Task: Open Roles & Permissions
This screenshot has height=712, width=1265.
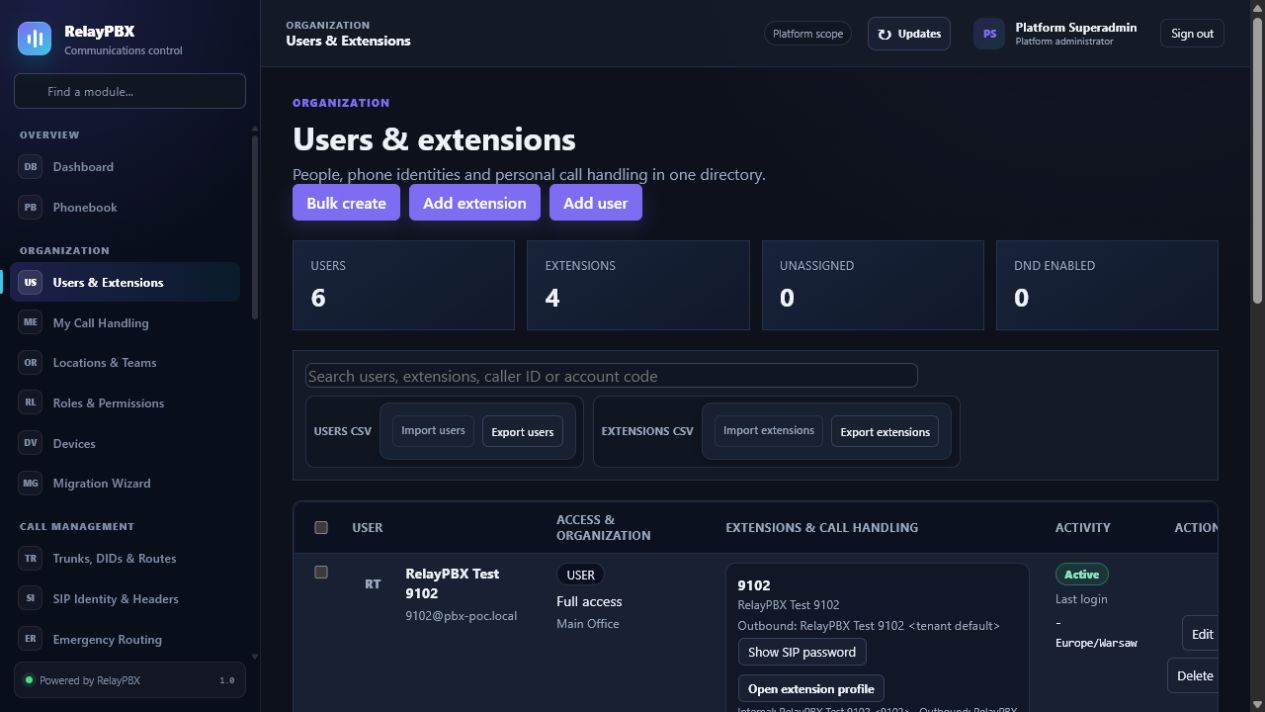Action: 127,402
